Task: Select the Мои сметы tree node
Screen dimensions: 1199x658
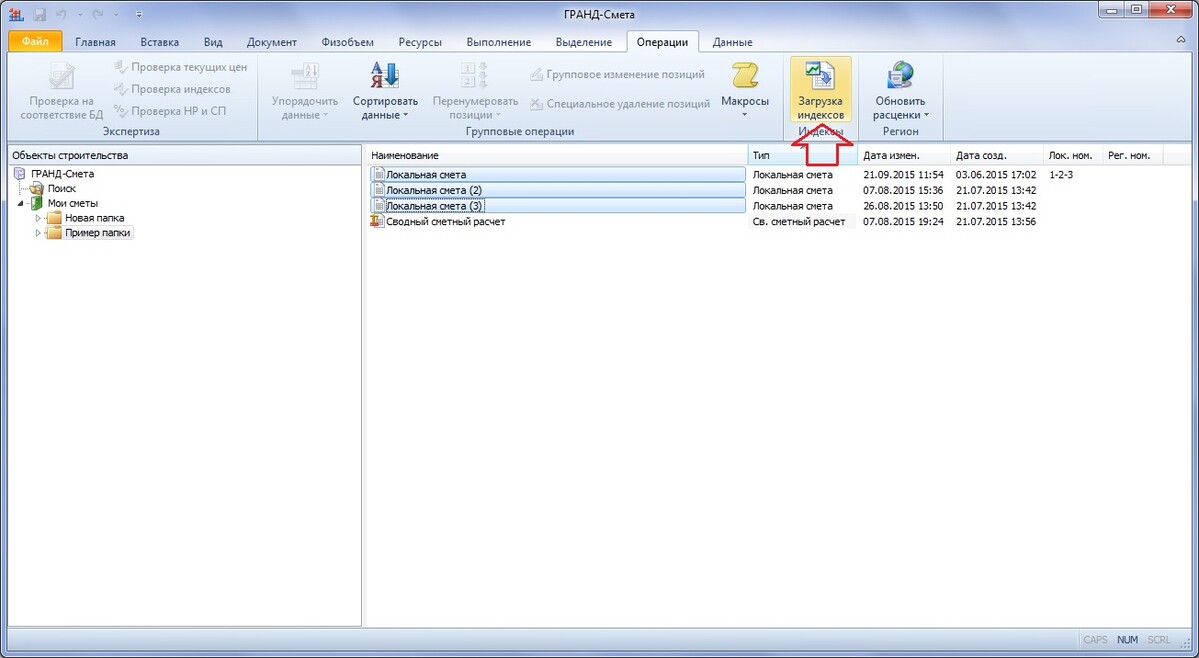Action: [73, 203]
